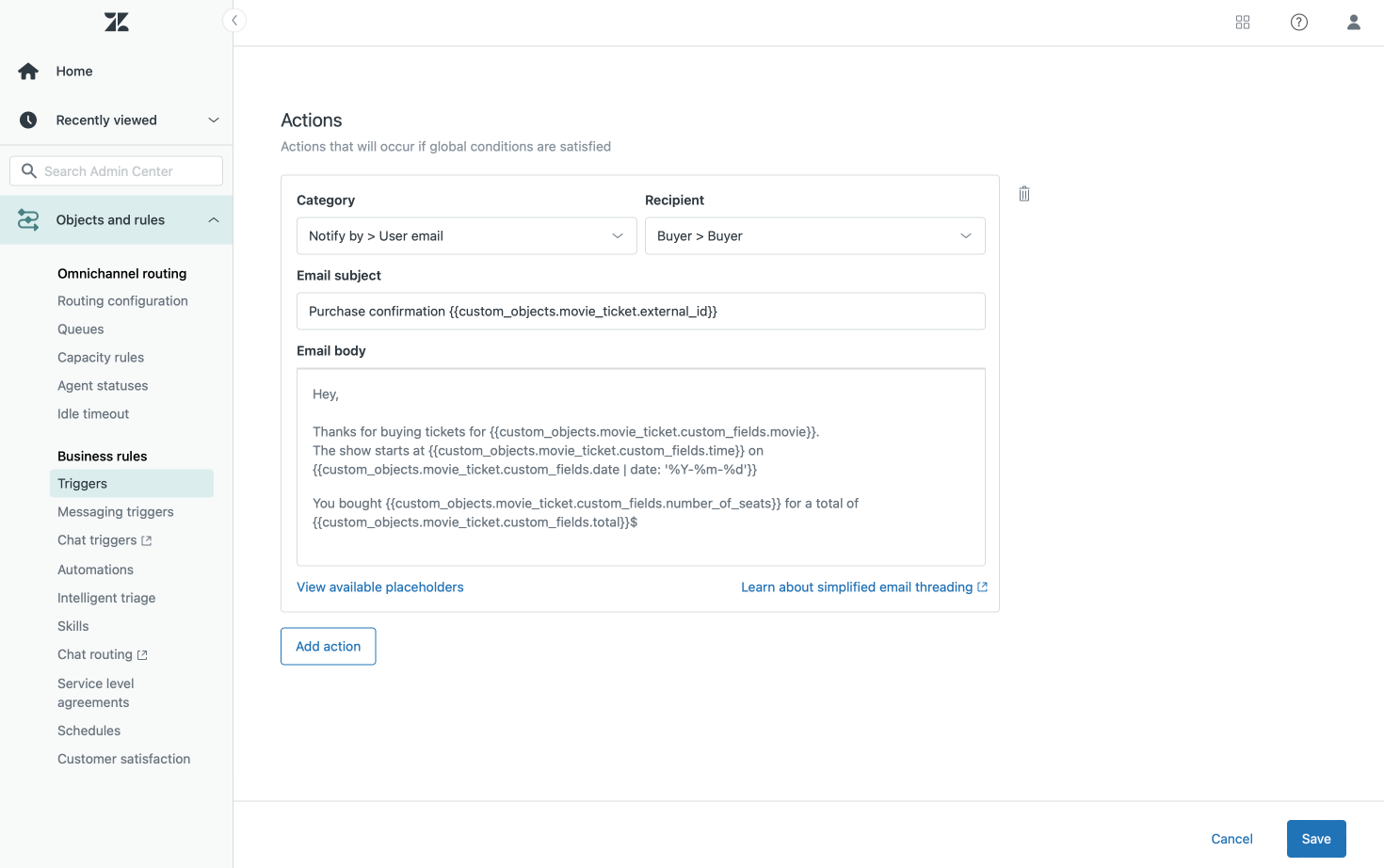Collapse the Objects and rules section
Viewport: 1384px width, 868px height.
click(214, 220)
